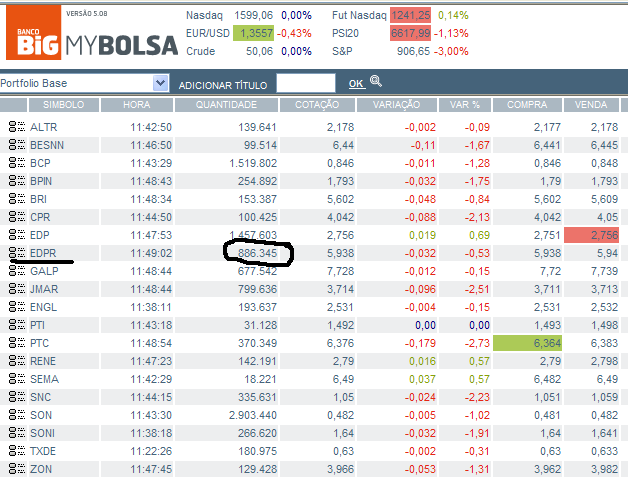Screen dimensions: 628x485
Task: Click the magnifier search icon next to OK
Action: point(376,81)
